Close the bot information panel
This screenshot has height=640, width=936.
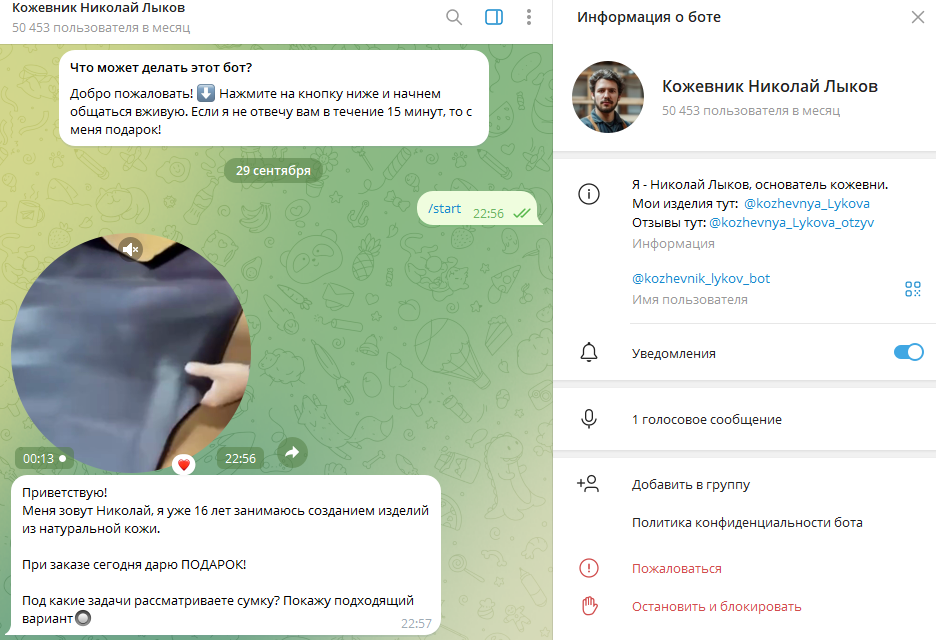917,17
